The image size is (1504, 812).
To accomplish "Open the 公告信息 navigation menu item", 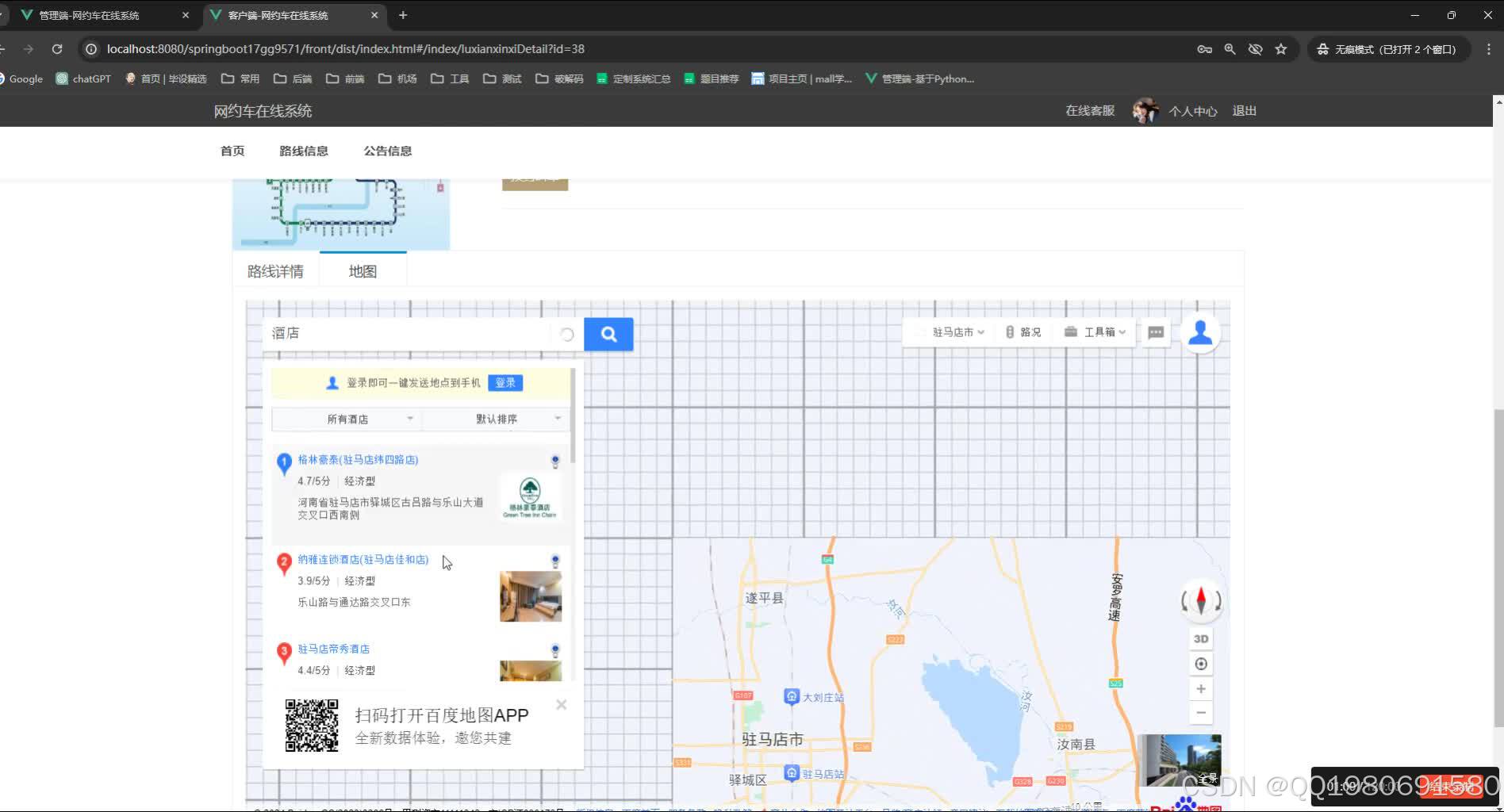I will click(x=388, y=151).
